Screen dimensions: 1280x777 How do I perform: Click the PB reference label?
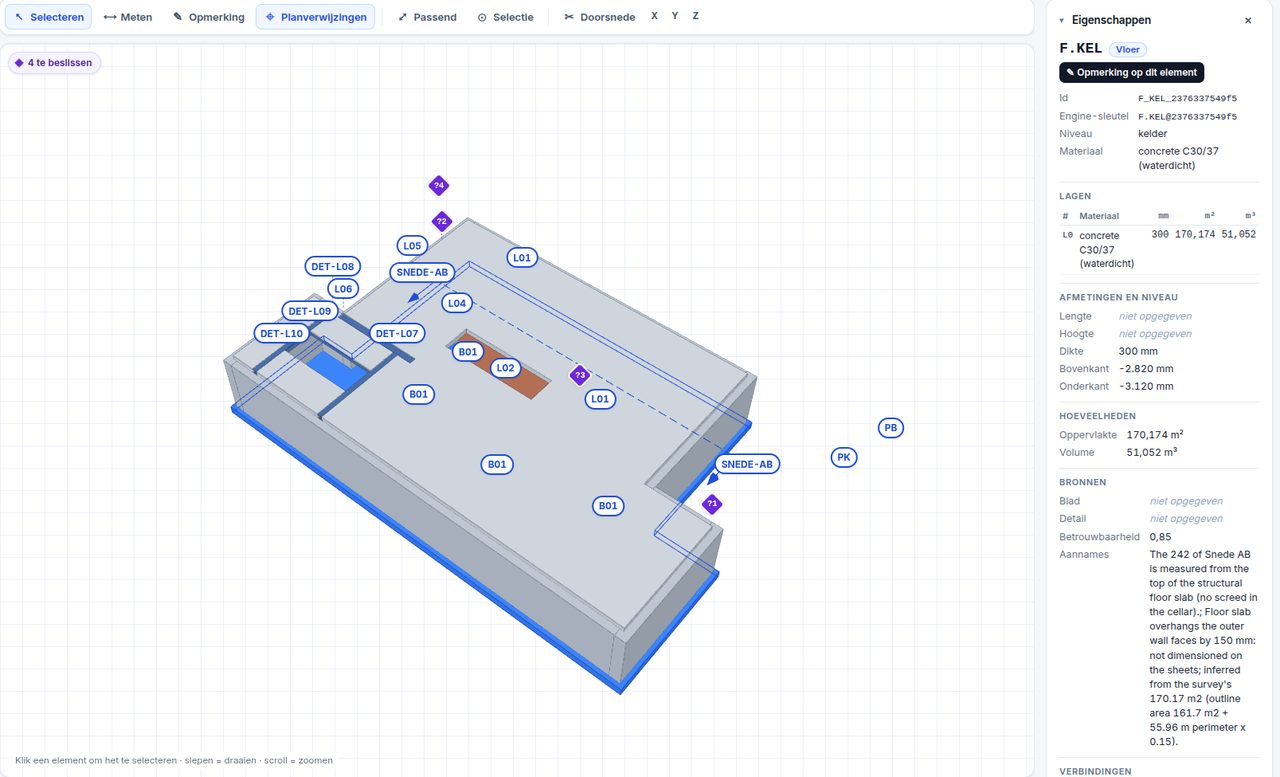tap(890, 428)
